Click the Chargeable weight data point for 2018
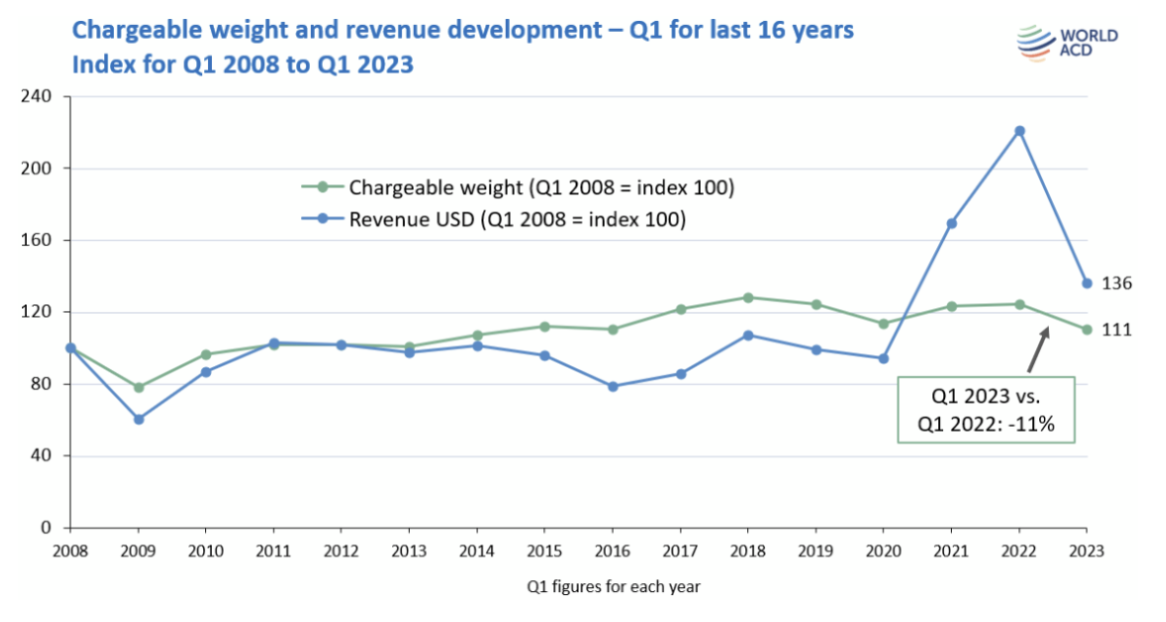 pyautogui.click(x=748, y=298)
